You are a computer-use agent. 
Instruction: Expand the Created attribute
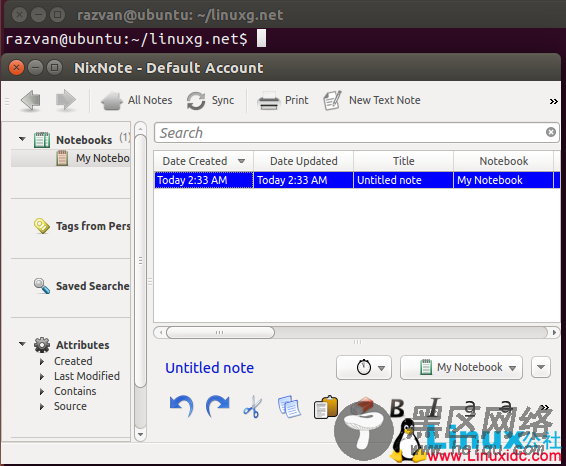point(42,361)
